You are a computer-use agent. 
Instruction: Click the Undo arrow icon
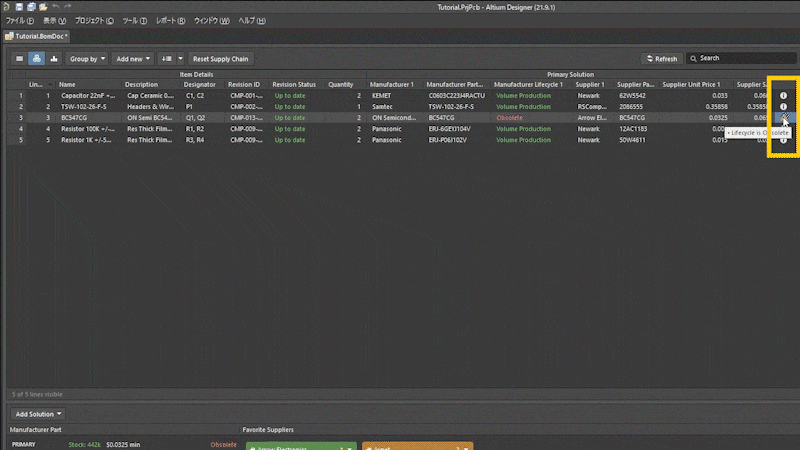[56, 7]
